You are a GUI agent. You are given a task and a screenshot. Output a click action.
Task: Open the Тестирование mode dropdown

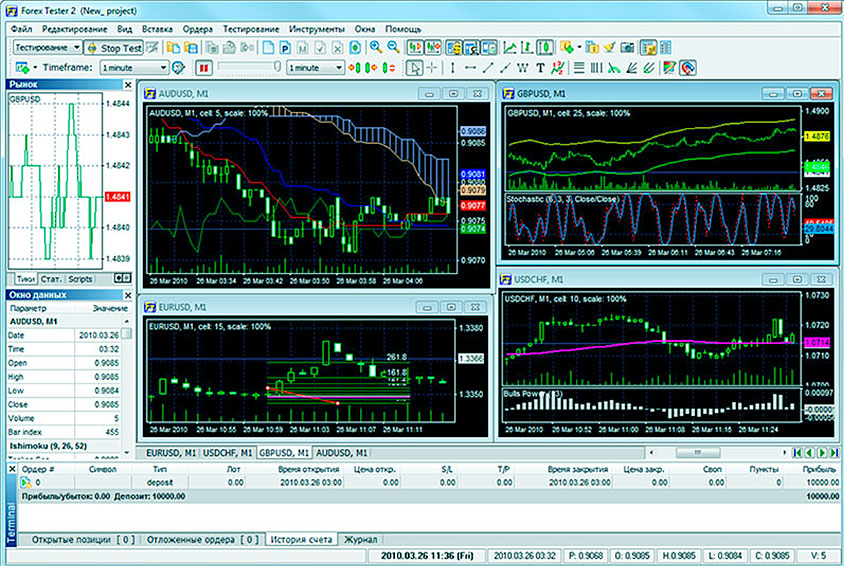48,47
